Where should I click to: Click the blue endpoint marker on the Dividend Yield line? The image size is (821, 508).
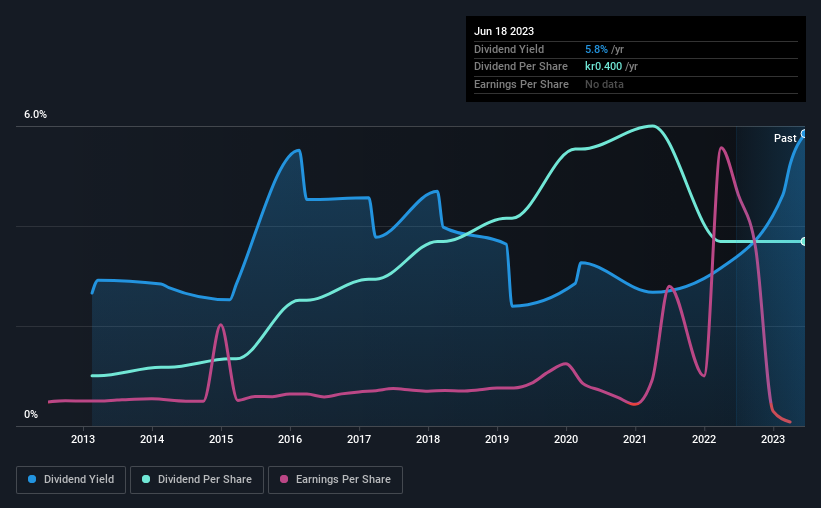tap(804, 134)
